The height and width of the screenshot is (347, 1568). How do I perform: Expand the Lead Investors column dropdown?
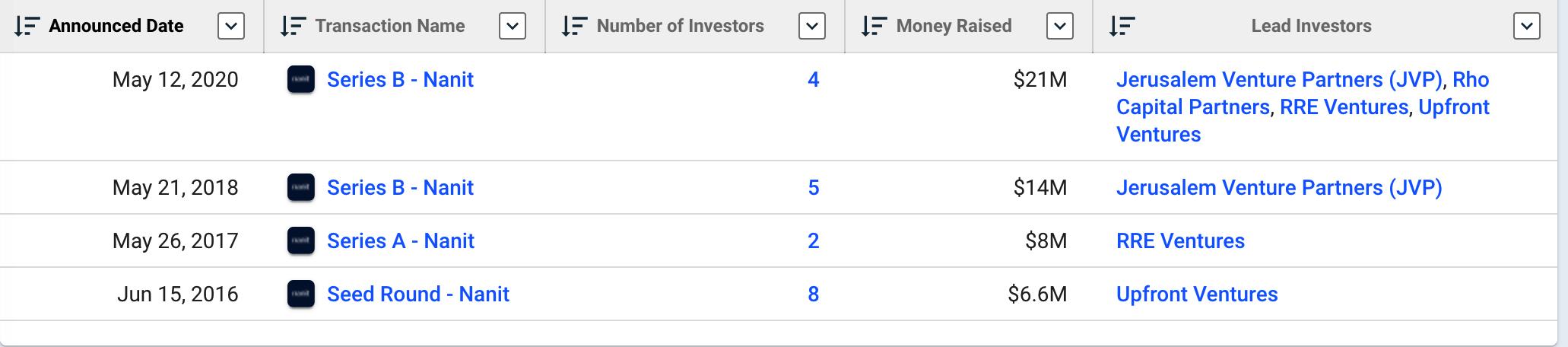(x=1527, y=27)
